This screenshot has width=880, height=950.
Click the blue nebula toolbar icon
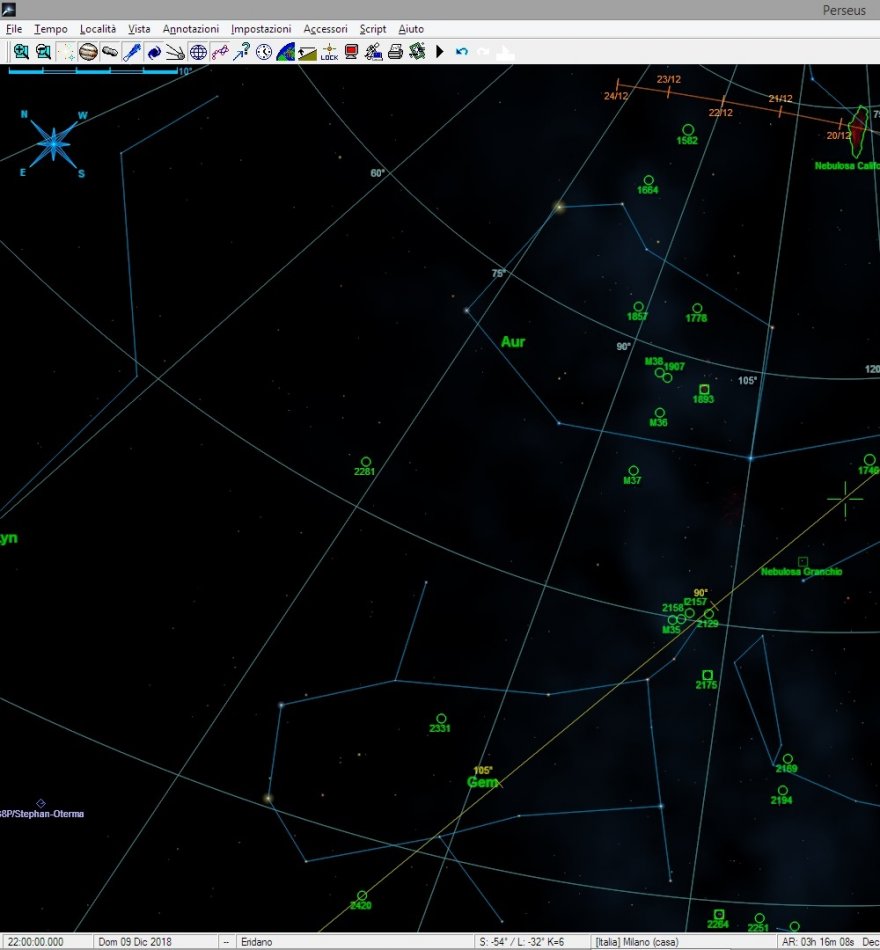(132, 52)
